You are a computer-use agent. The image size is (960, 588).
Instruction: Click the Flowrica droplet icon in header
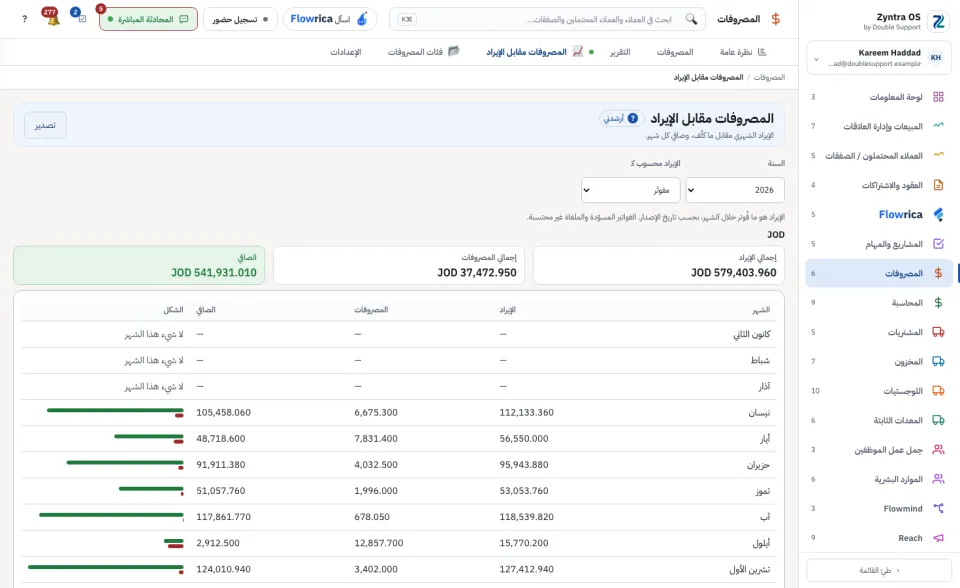362,19
